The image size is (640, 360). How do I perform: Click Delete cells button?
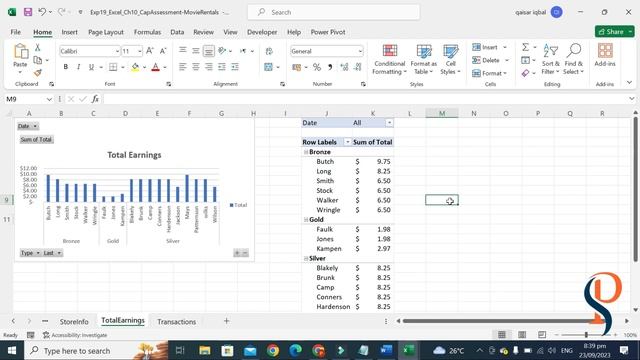486,60
